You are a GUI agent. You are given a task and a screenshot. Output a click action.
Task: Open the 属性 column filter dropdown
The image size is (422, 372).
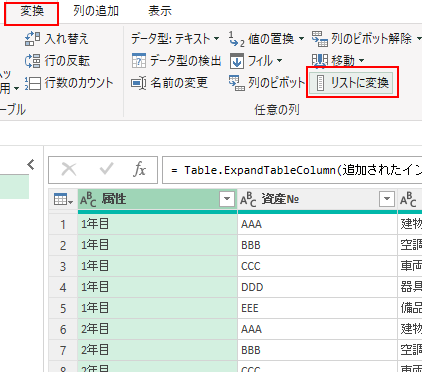point(227,199)
